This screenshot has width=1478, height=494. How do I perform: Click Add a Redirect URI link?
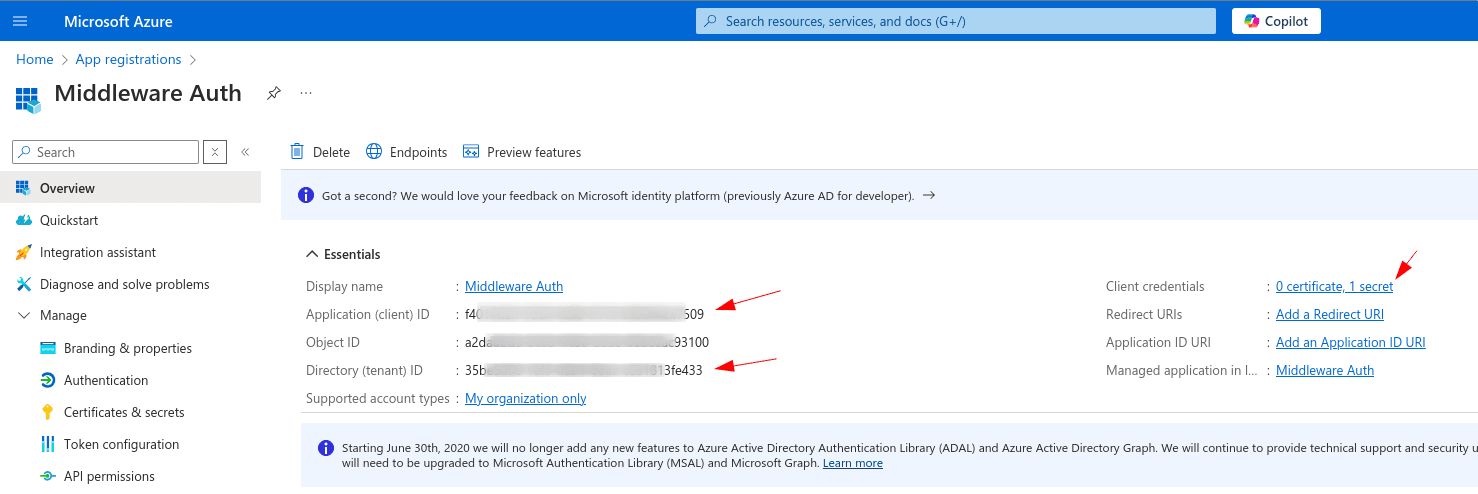click(1329, 314)
